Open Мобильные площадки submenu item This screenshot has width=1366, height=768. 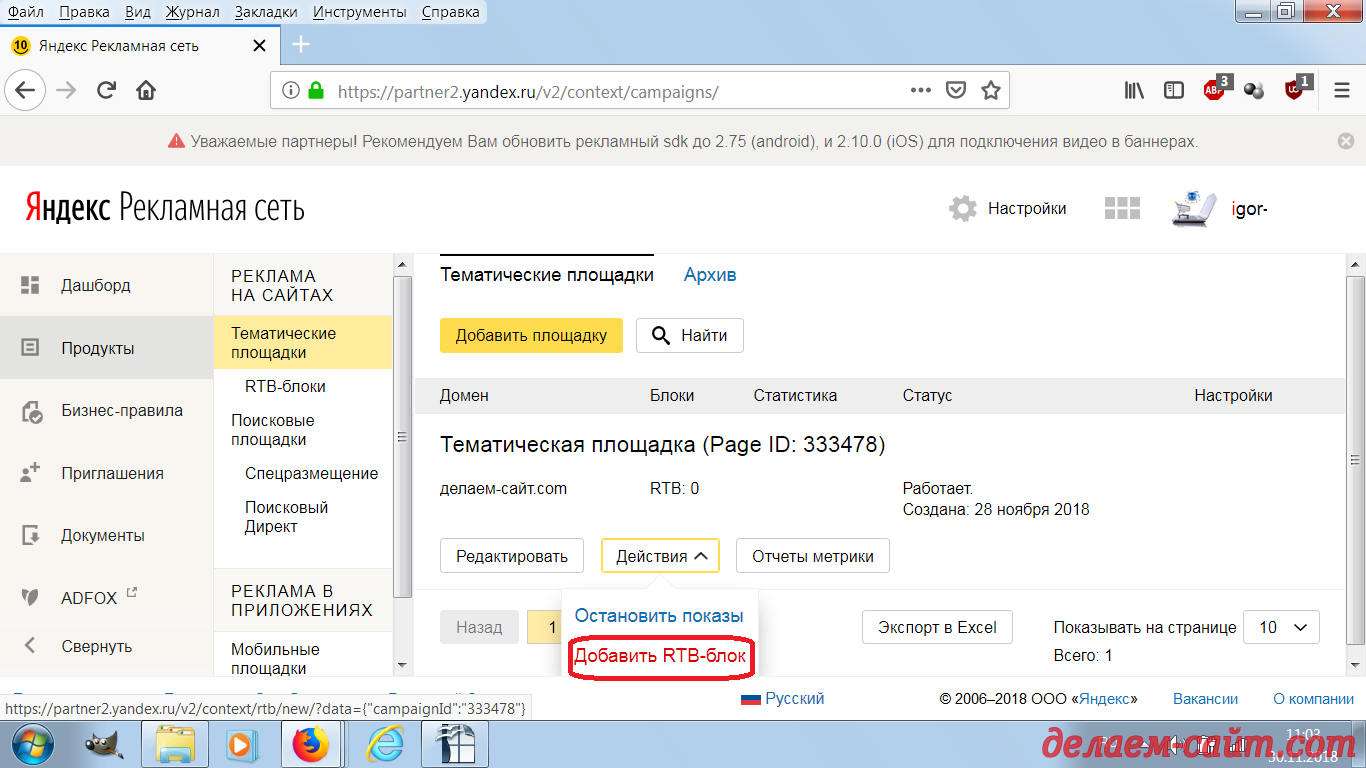click(275, 659)
